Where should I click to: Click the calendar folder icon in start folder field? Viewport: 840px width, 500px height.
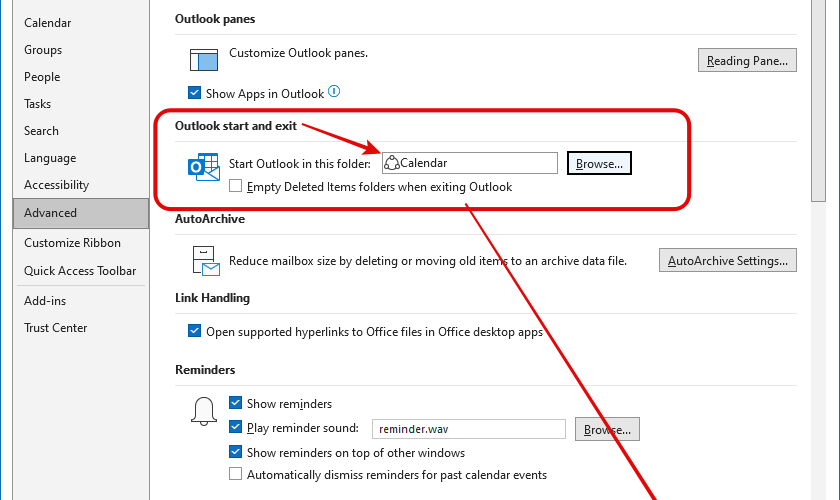392,163
